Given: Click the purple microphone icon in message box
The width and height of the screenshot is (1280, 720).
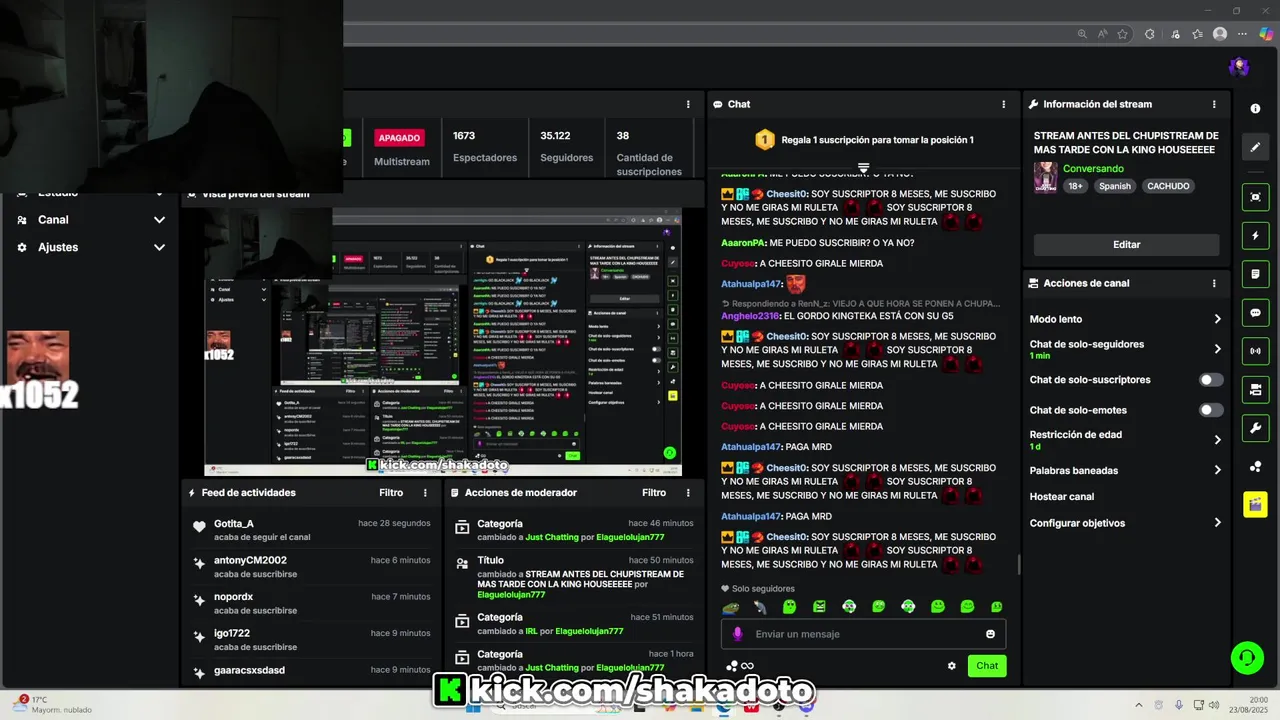Looking at the screenshot, I should pyautogui.click(x=738, y=634).
